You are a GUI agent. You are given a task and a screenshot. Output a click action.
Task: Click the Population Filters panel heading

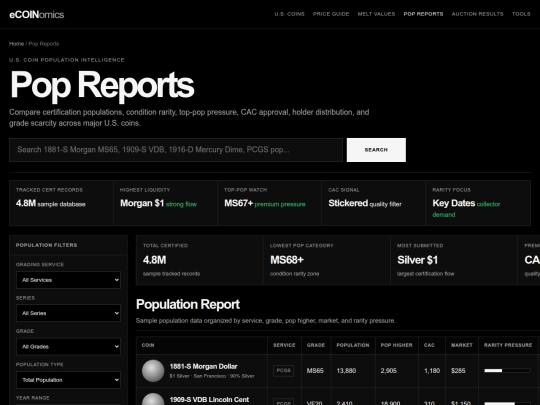(46, 245)
